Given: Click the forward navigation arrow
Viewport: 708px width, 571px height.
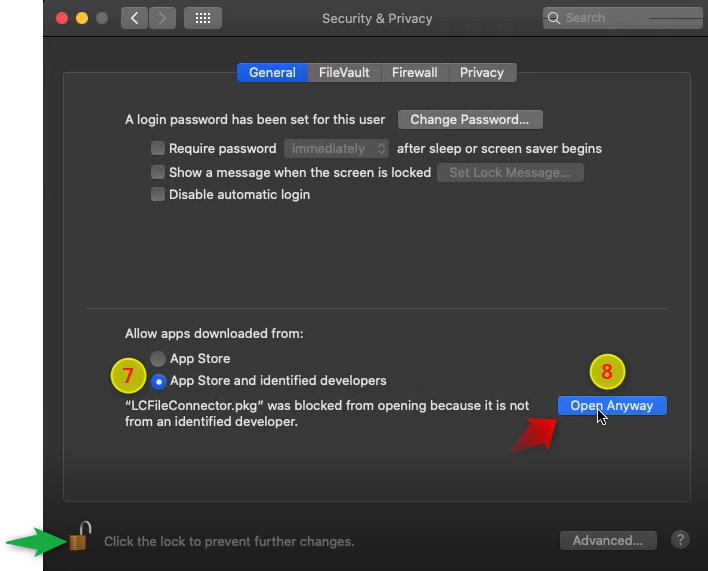Looking at the screenshot, I should [x=162, y=18].
